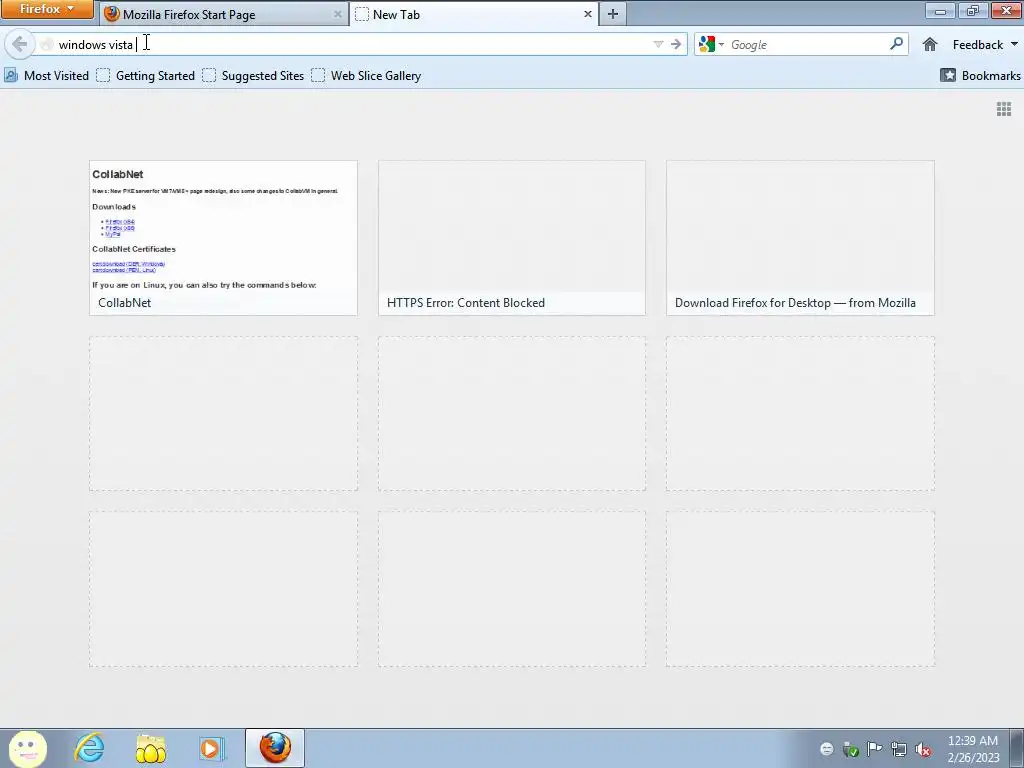Open the folder icon in taskbar
Screen dimensions: 1024x768
point(150,748)
